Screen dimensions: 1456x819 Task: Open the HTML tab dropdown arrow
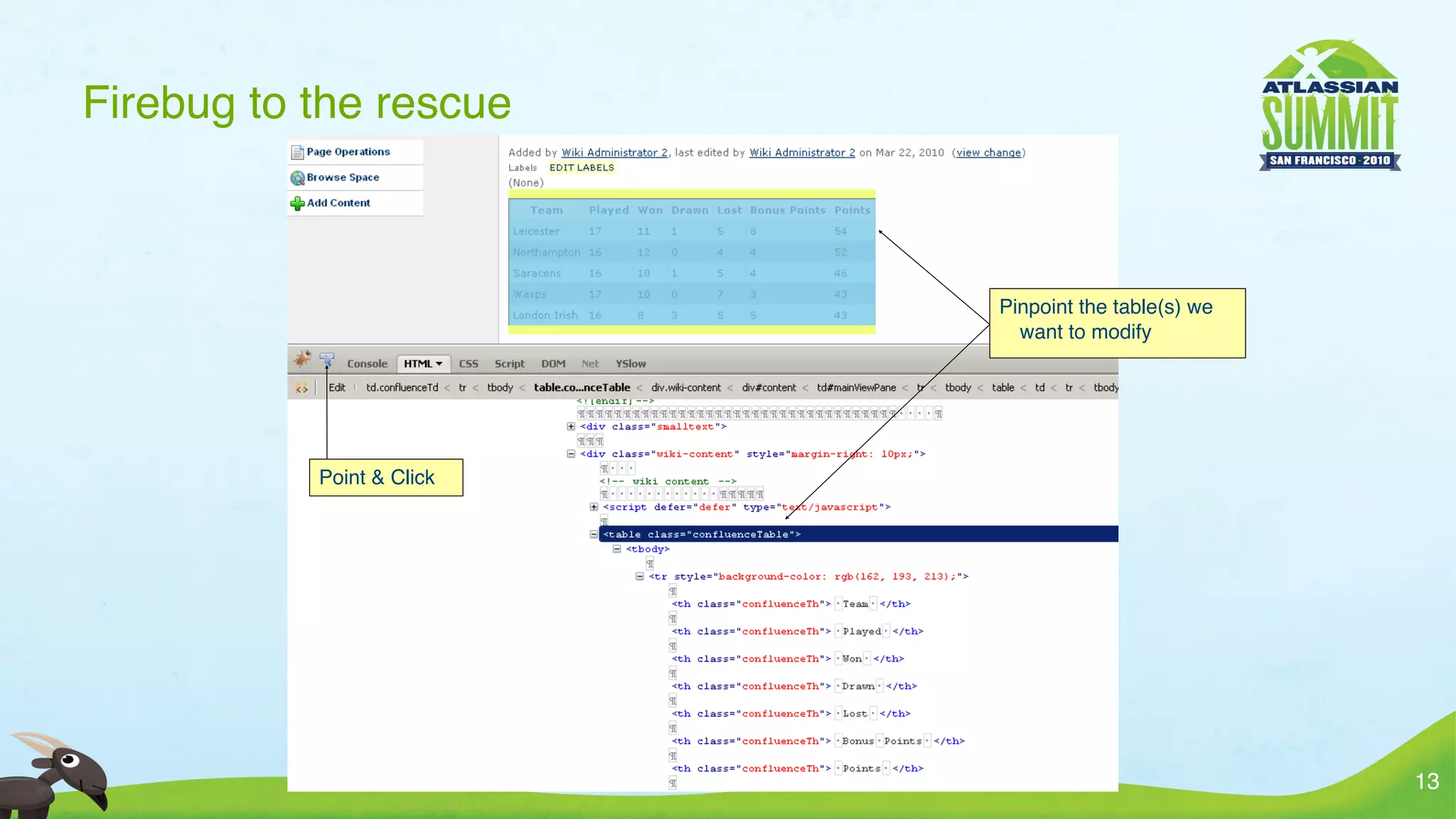click(x=439, y=364)
